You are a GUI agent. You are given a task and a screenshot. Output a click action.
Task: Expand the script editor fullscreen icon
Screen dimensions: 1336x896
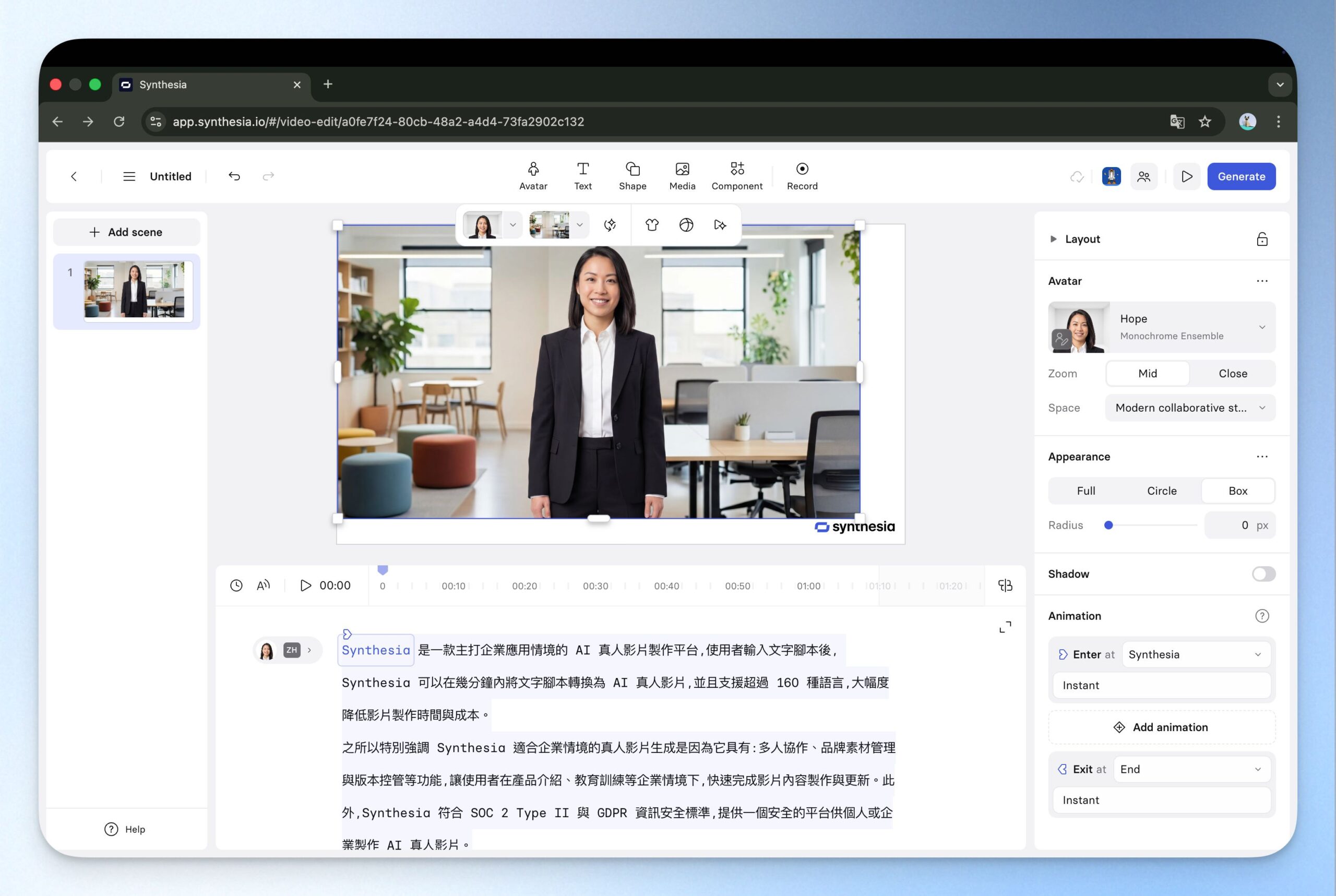[x=1005, y=627]
